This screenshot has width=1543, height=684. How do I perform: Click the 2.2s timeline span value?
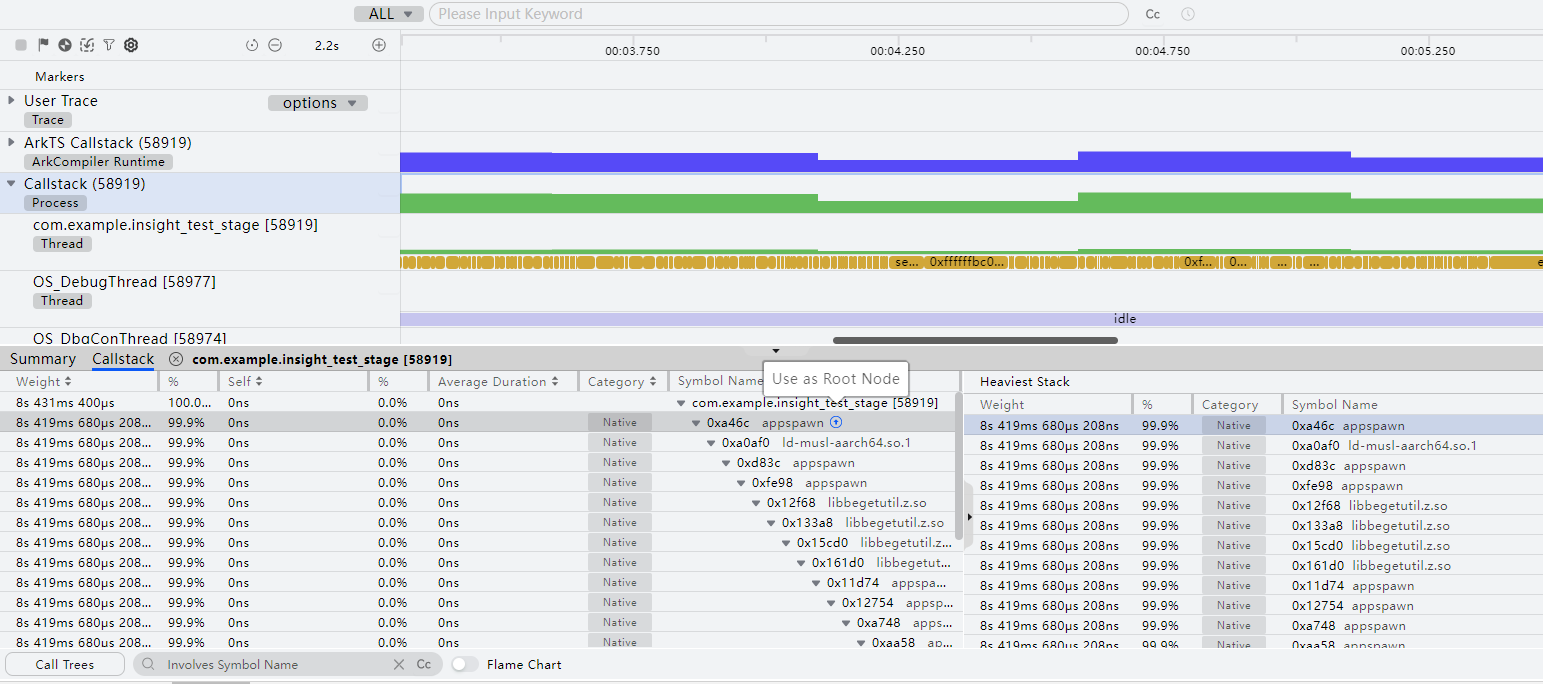tap(326, 46)
